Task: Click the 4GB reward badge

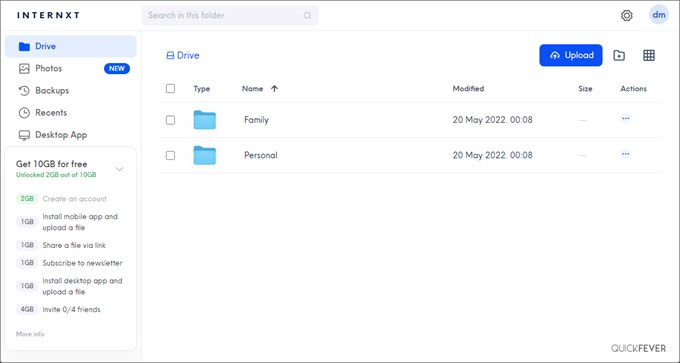Action: pos(27,310)
